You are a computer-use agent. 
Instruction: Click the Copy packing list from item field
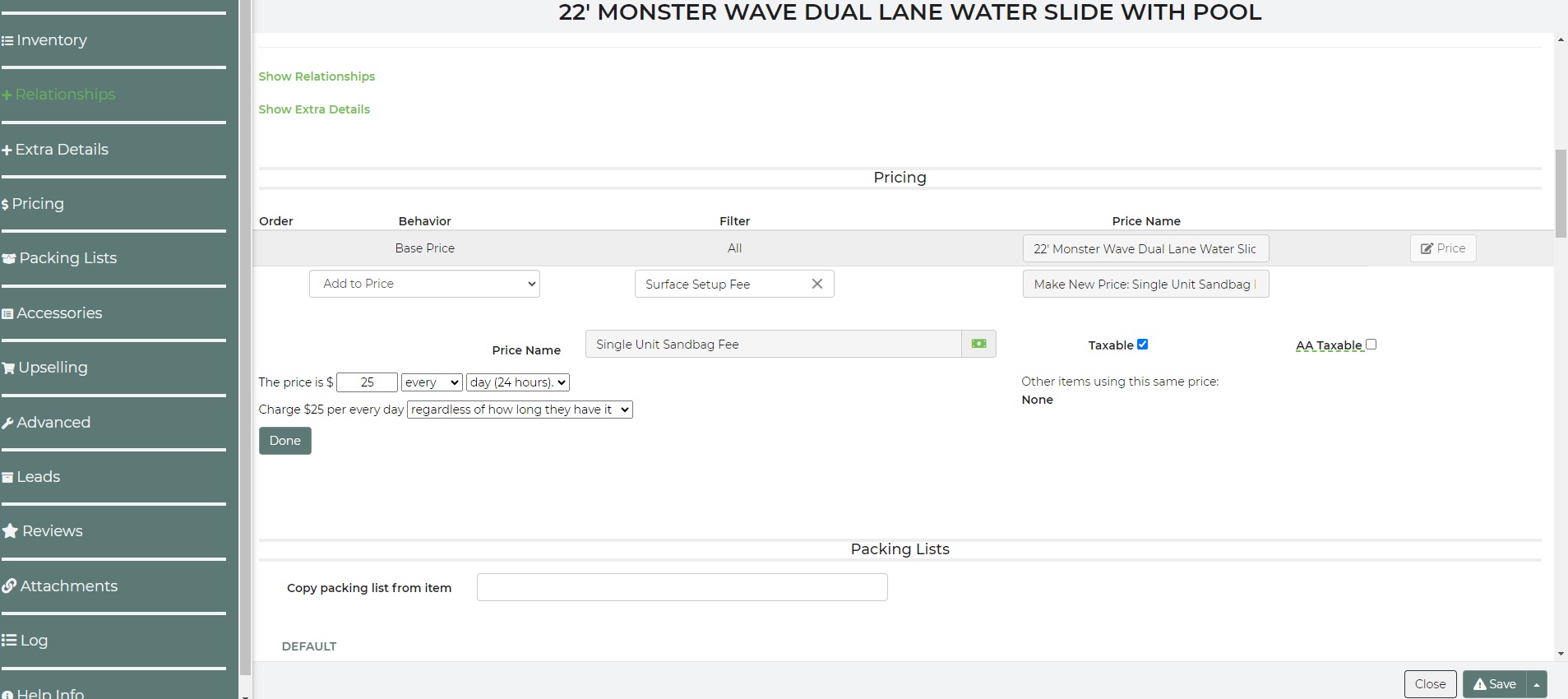(682, 587)
